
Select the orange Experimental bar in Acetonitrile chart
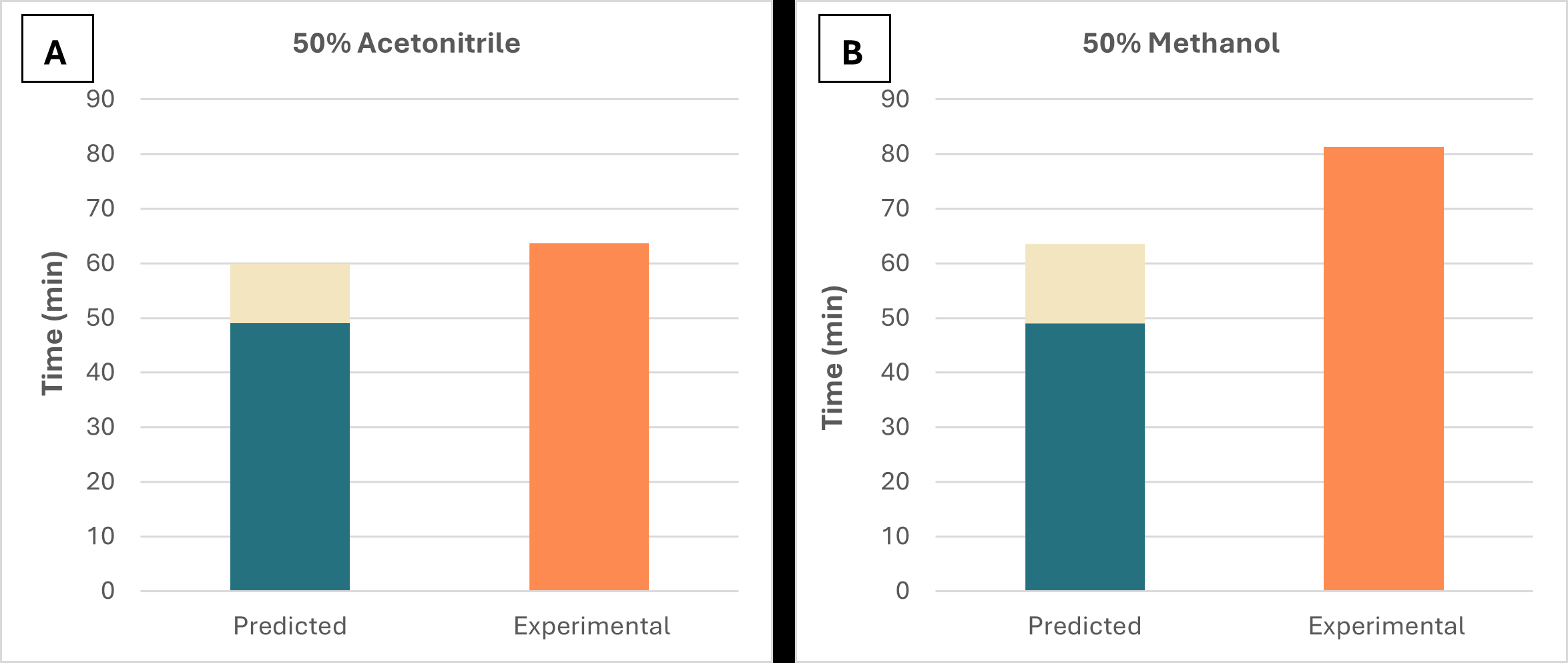pyautogui.click(x=589, y=417)
